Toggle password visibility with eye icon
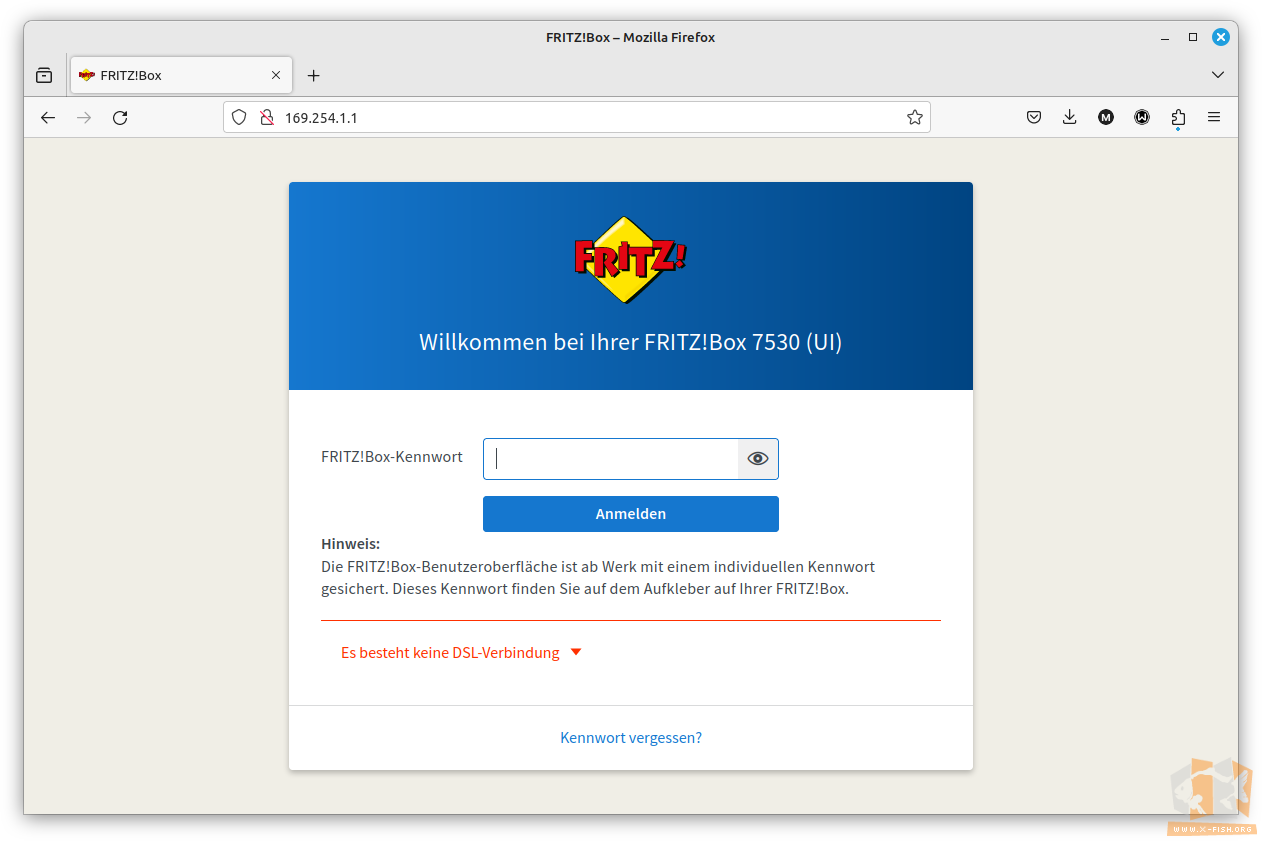Viewport: 1262px width, 841px height. [x=758, y=459]
